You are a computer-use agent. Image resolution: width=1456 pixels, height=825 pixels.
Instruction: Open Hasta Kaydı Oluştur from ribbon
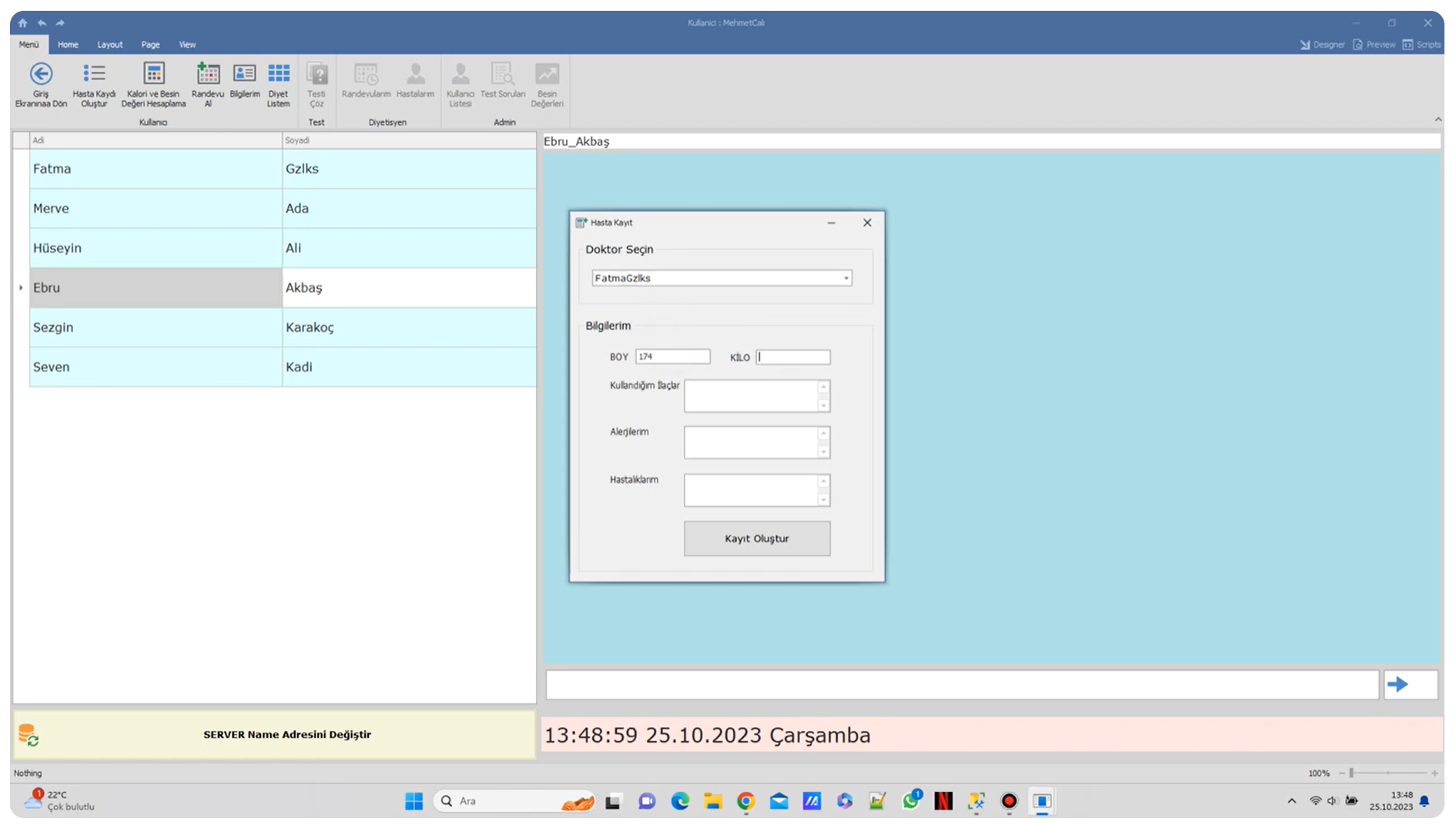[94, 75]
